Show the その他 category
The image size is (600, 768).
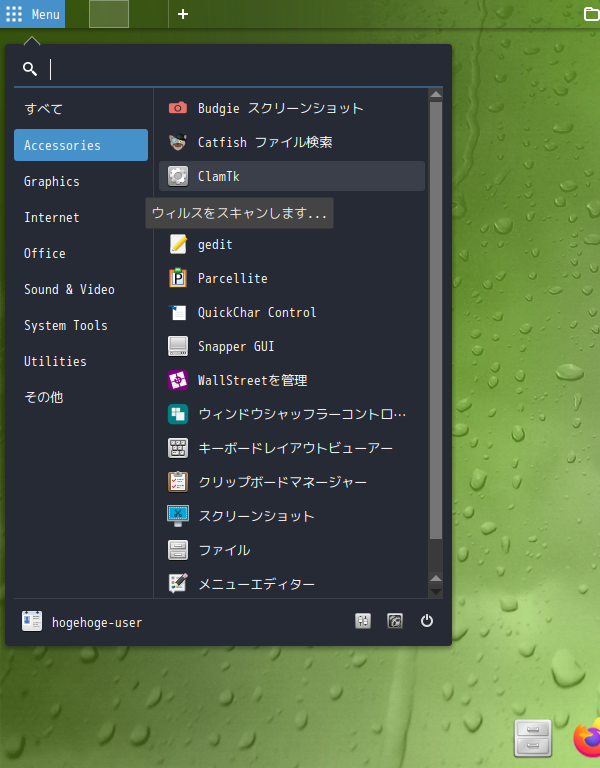[x=81, y=397]
